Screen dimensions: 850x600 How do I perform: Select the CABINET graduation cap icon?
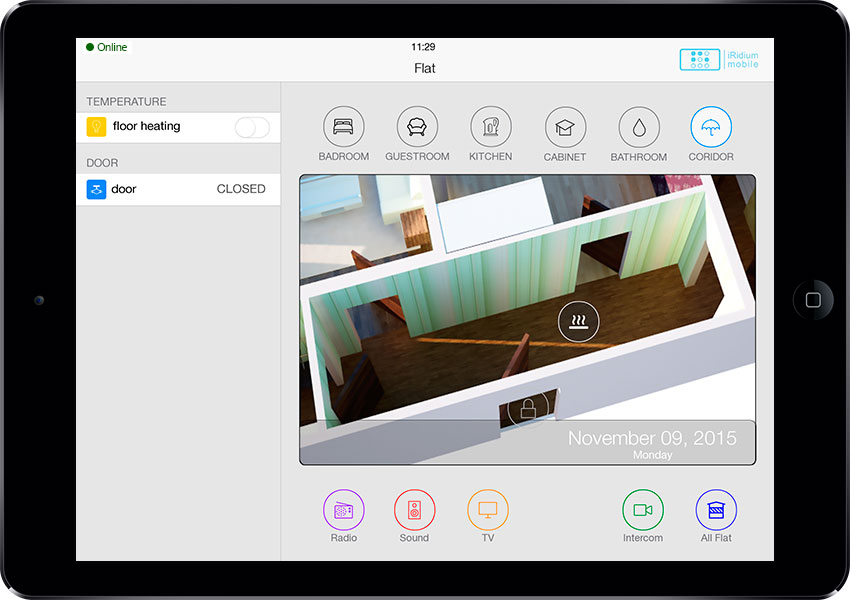(565, 127)
